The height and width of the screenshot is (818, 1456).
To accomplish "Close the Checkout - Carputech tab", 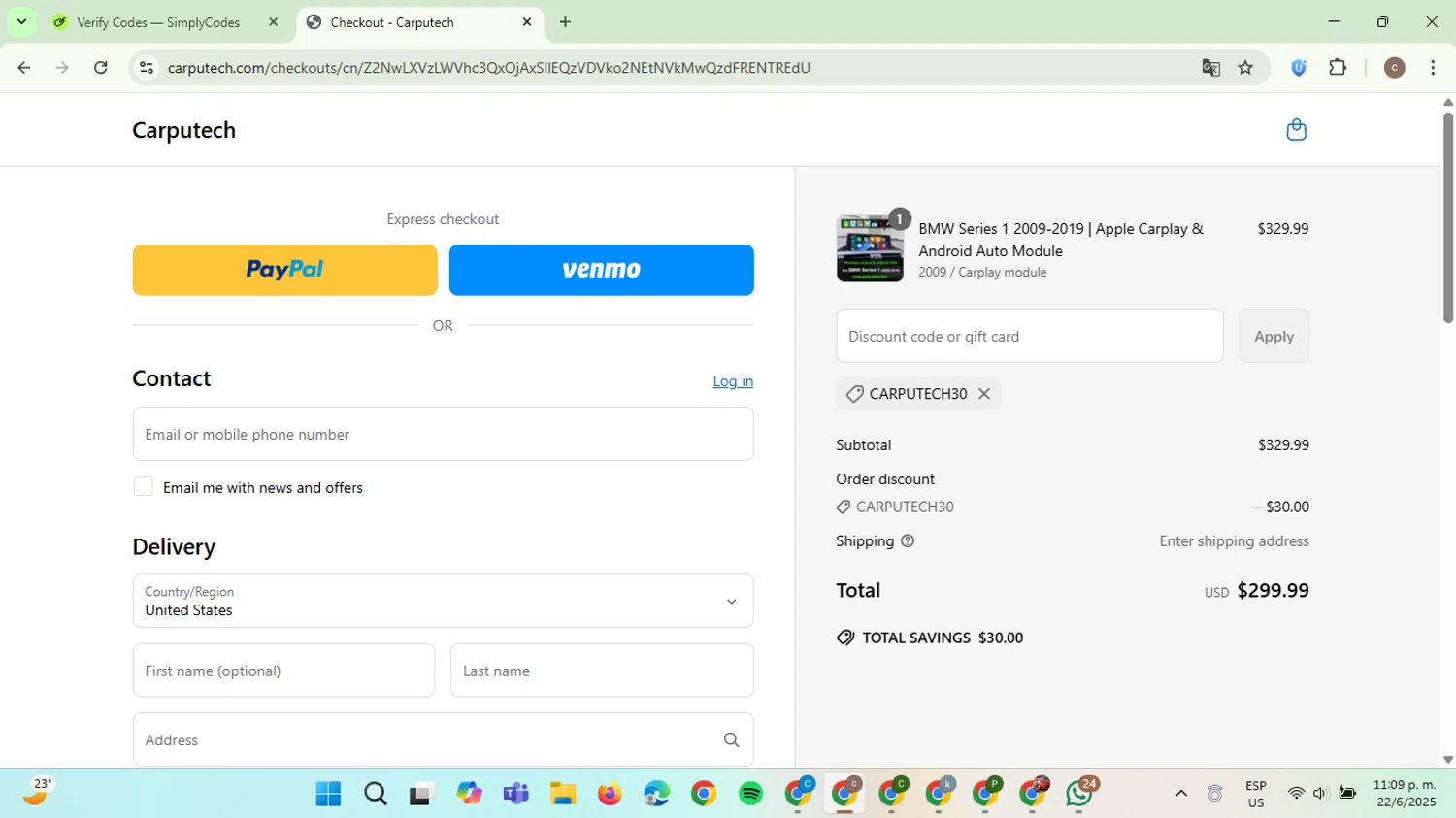I will (527, 22).
